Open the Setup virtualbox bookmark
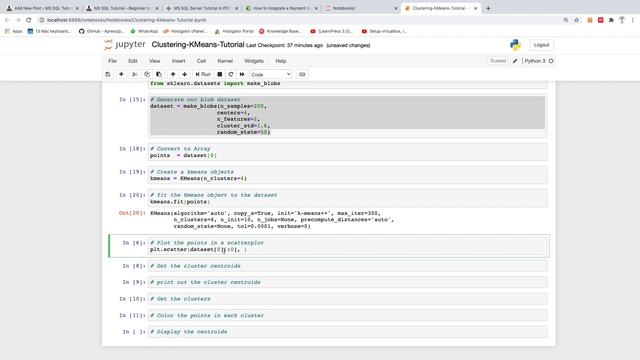The width and height of the screenshot is (640, 360). pos(384,31)
